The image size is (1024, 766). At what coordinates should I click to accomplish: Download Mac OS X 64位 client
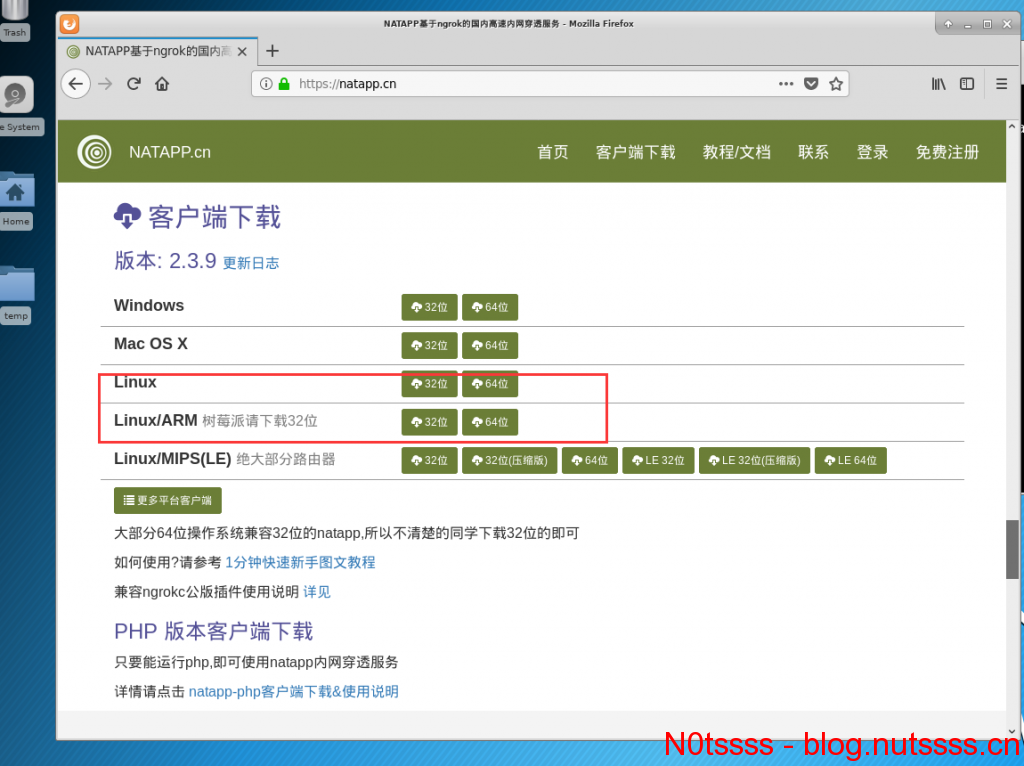[x=490, y=345]
